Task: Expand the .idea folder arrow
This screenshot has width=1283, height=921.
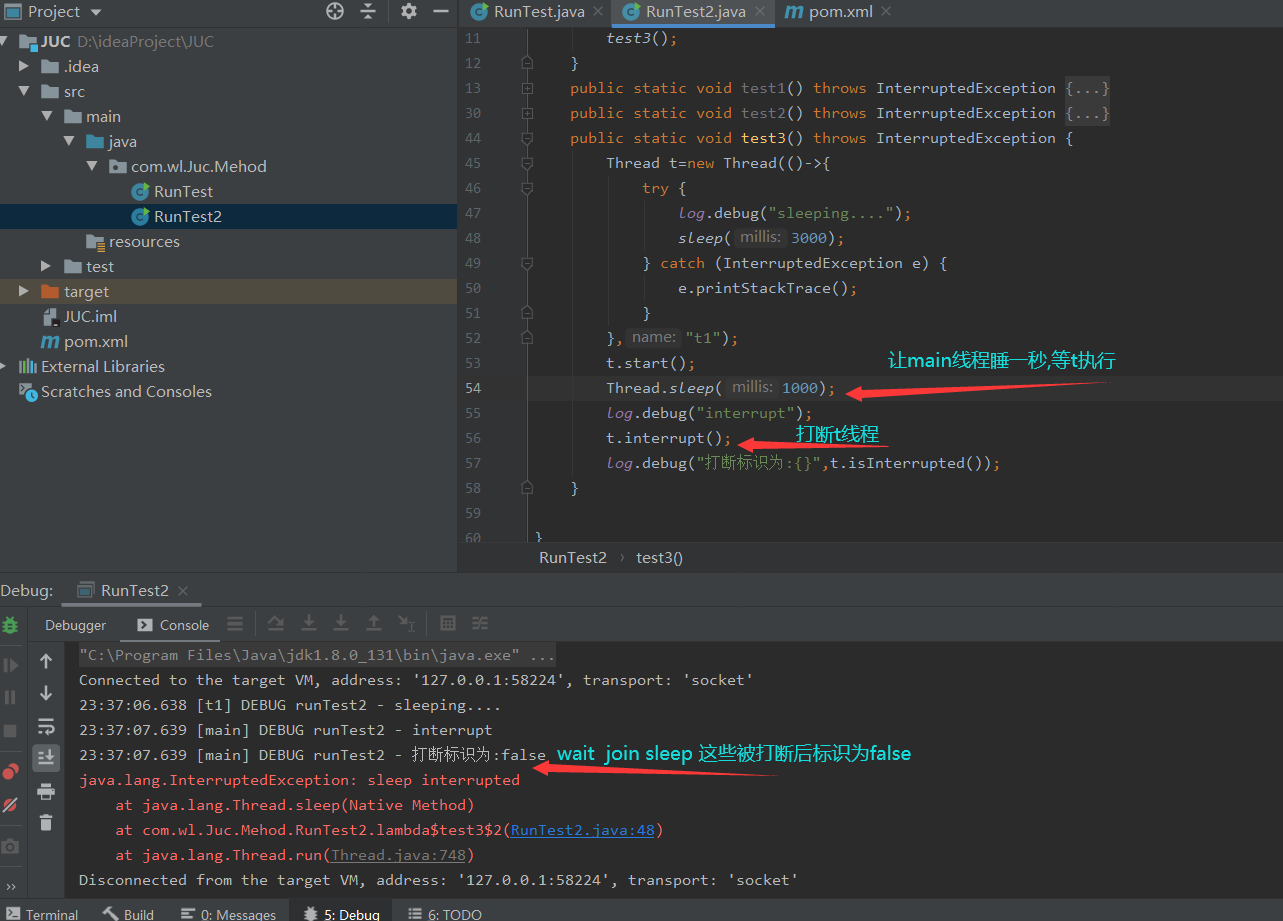Action: (x=24, y=66)
